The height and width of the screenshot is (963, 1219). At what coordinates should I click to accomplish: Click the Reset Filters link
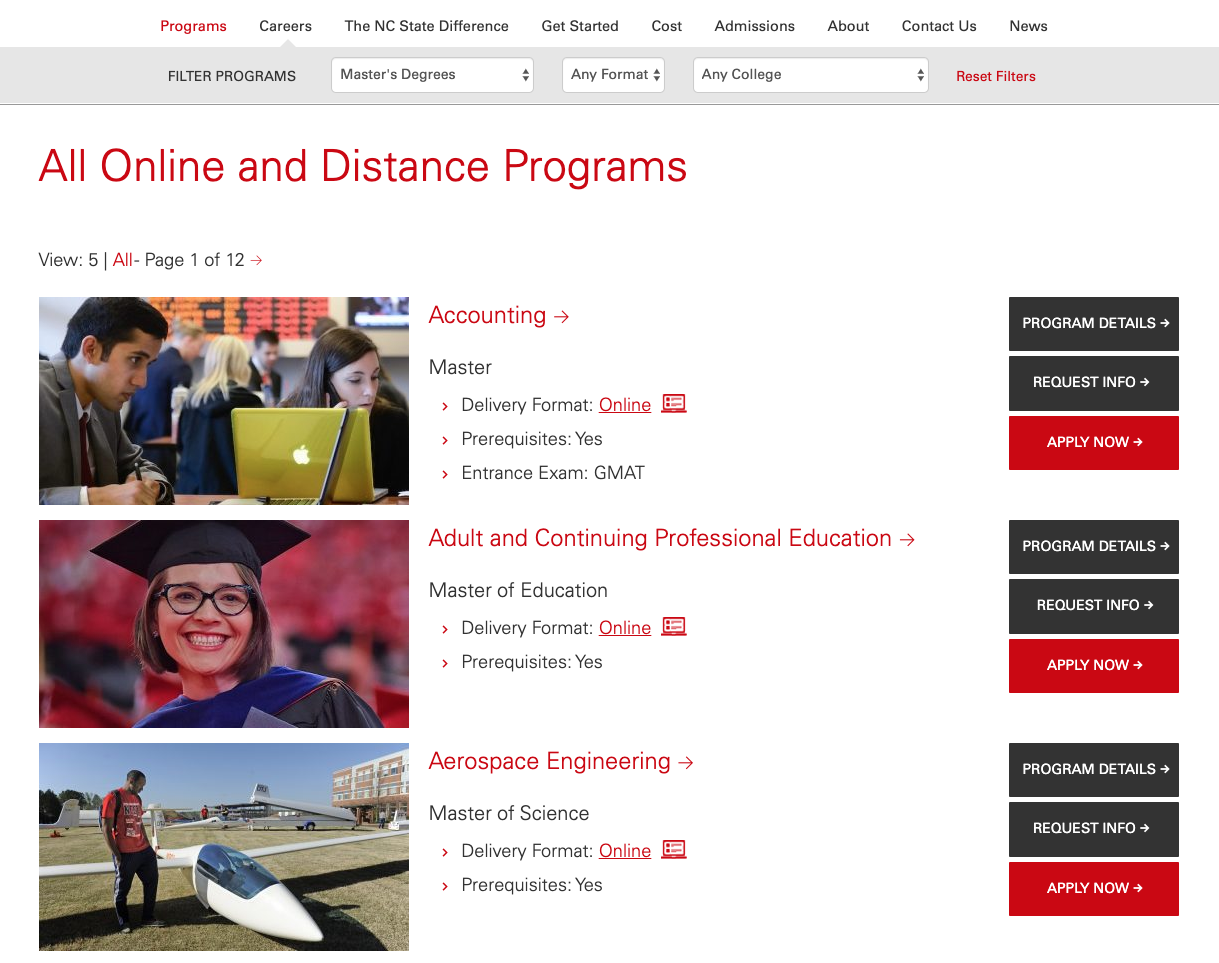[996, 76]
